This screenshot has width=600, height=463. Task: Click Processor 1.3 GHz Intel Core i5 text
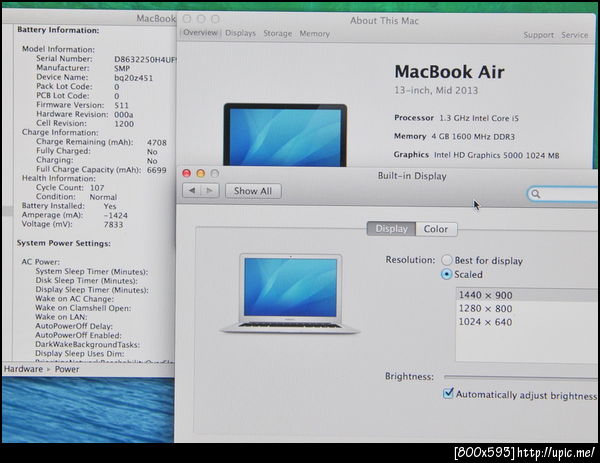point(456,118)
